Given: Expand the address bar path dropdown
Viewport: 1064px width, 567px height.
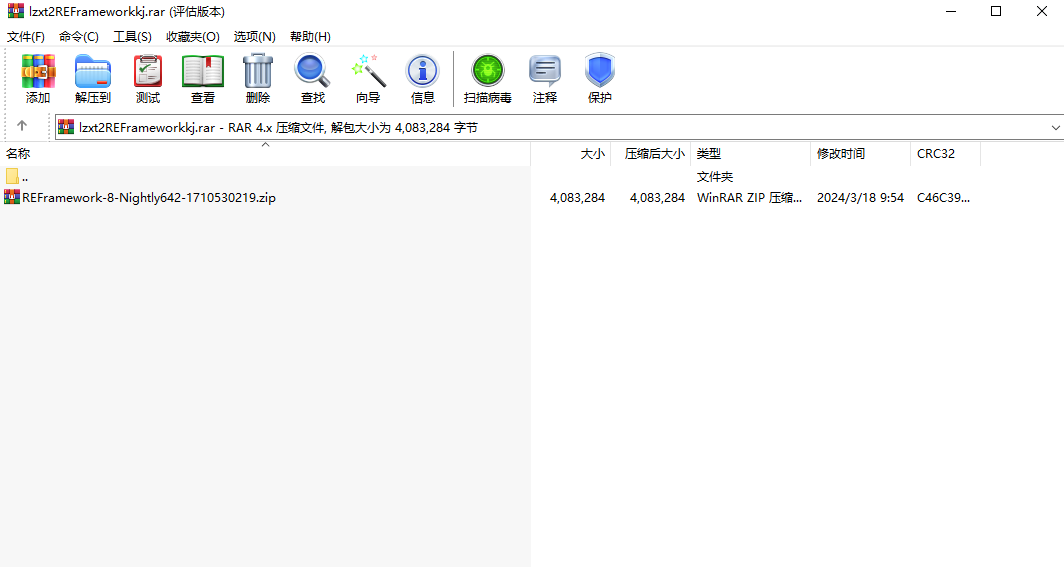Looking at the screenshot, I should pos(1055,128).
